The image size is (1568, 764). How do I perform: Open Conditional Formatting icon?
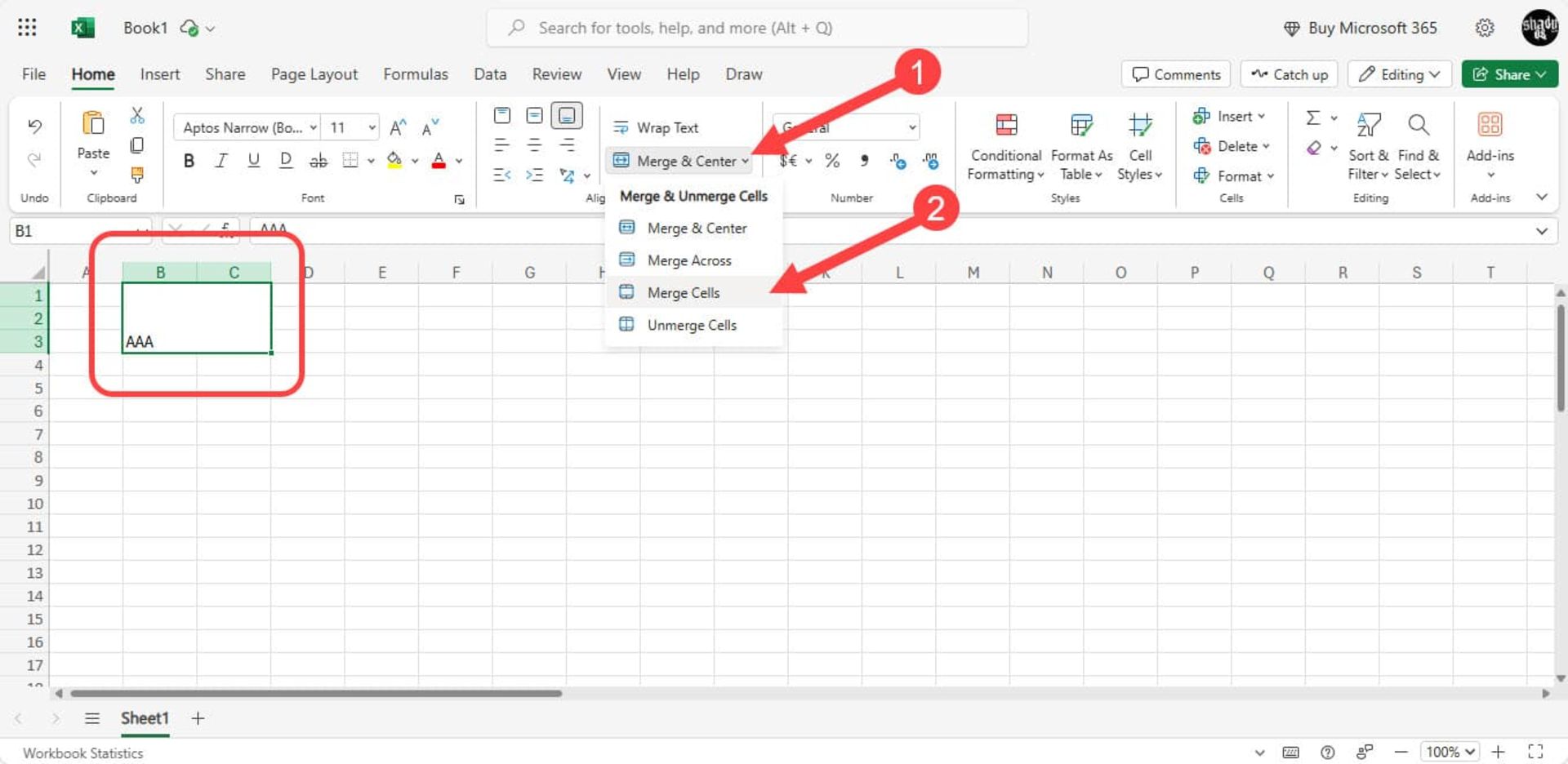1006,126
